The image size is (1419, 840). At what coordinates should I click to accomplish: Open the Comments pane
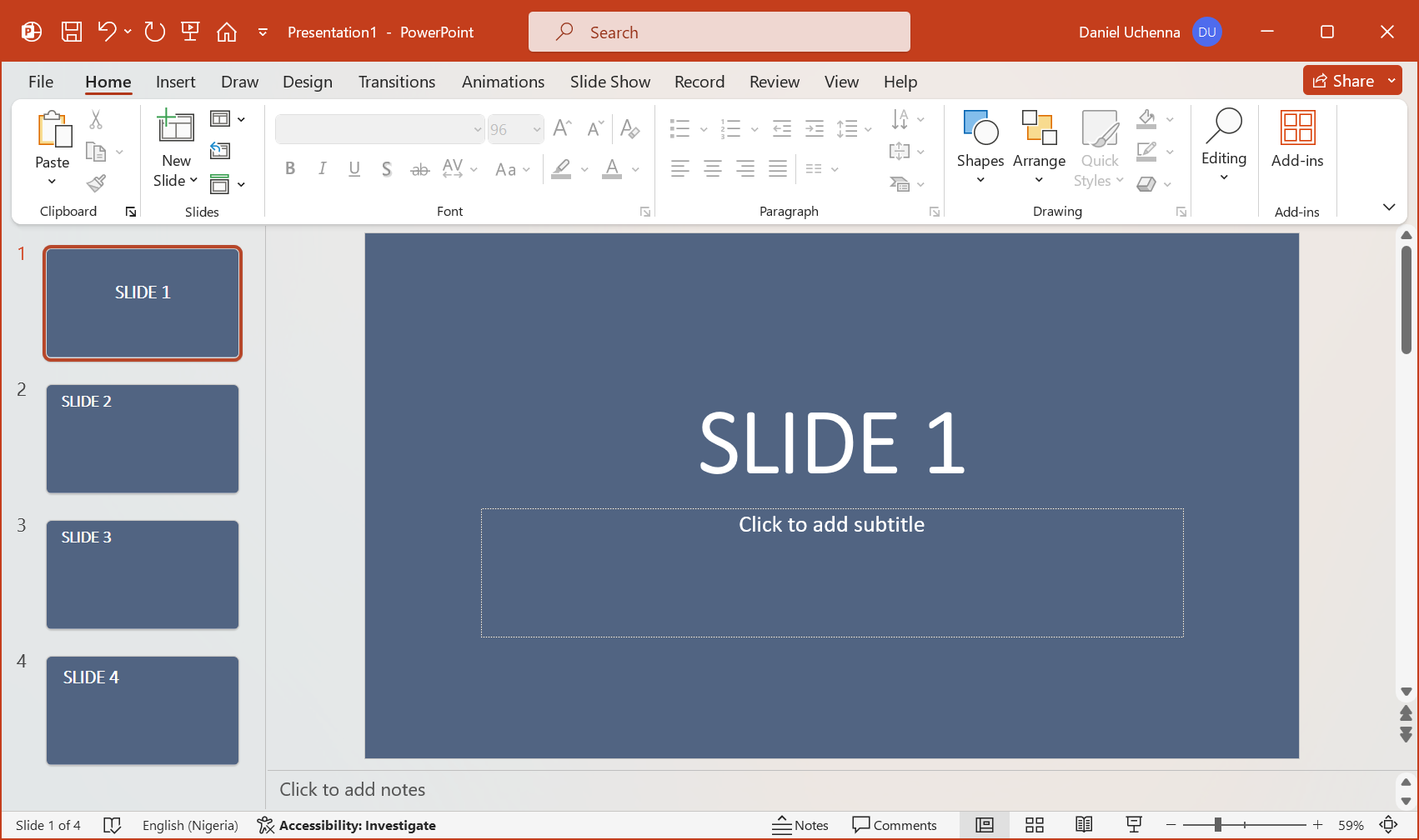[x=896, y=824]
